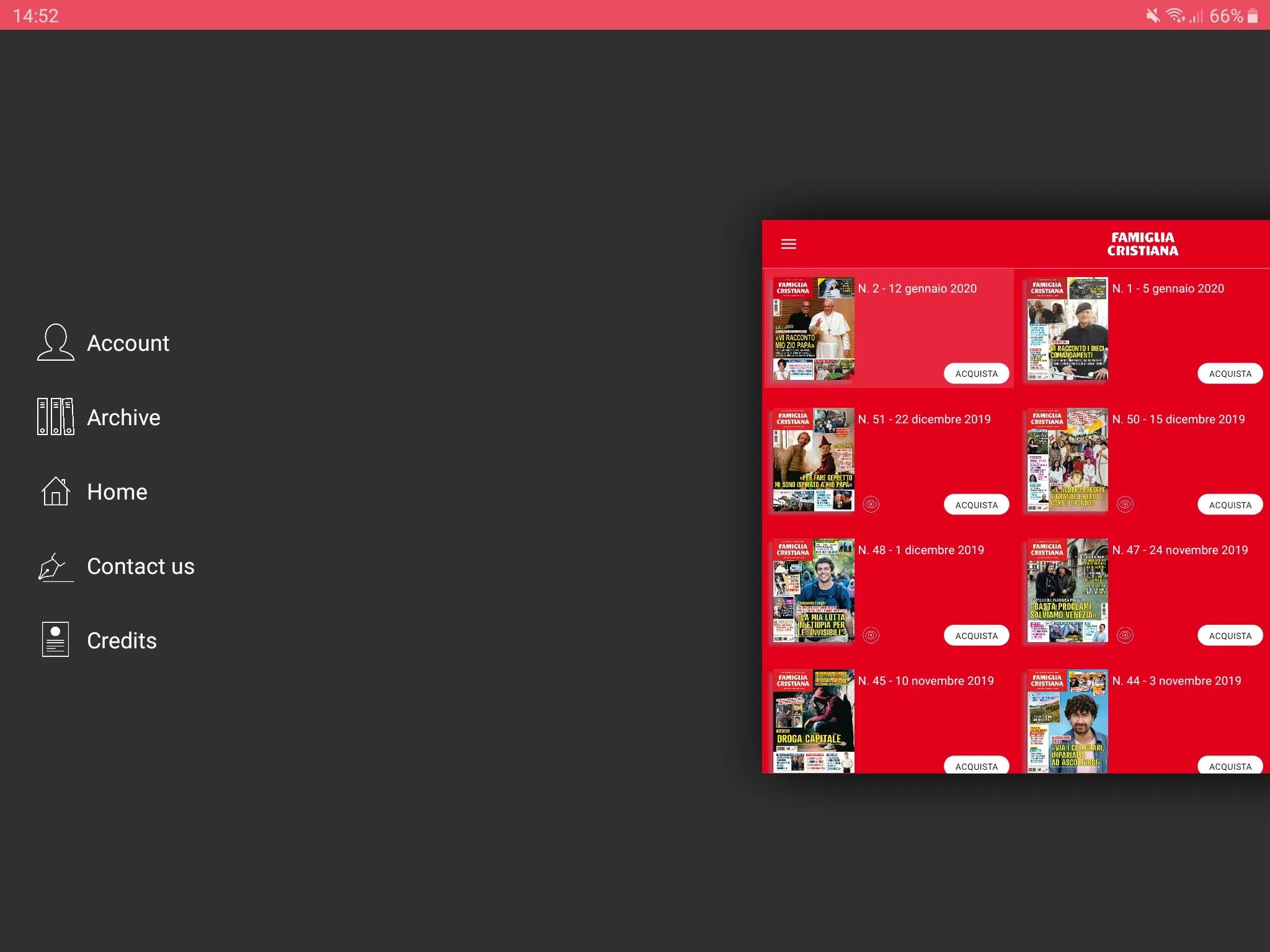
Task: Tap the Home house icon
Action: pyautogui.click(x=55, y=491)
